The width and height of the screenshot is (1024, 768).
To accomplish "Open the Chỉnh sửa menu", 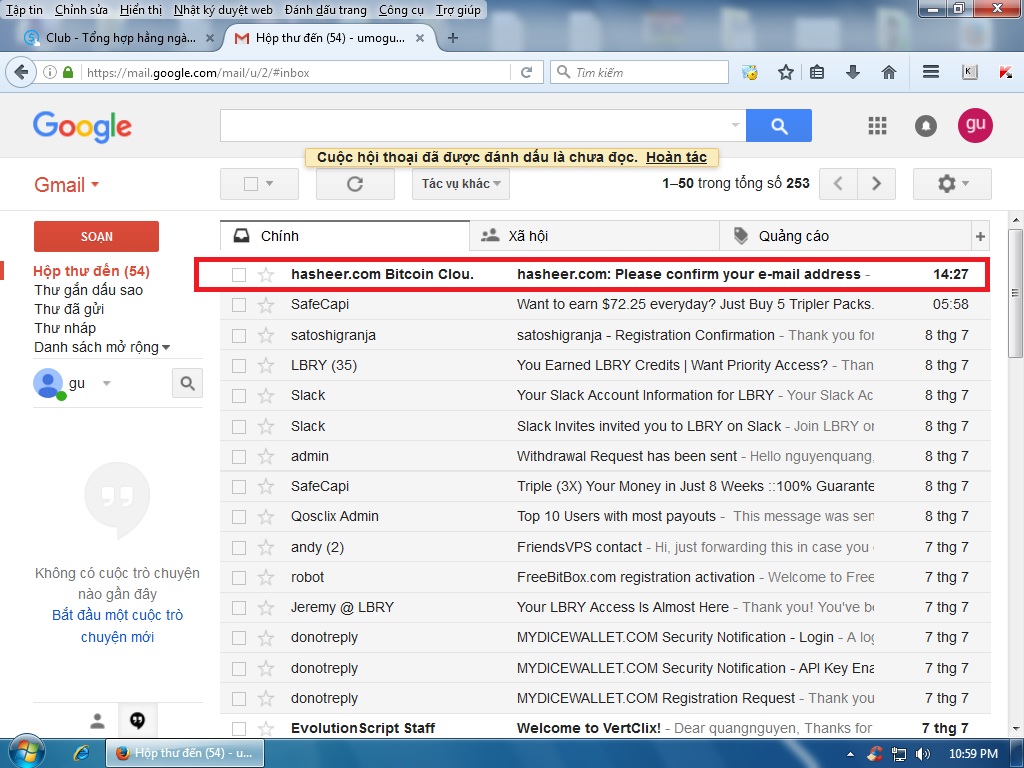I will 81,10.
